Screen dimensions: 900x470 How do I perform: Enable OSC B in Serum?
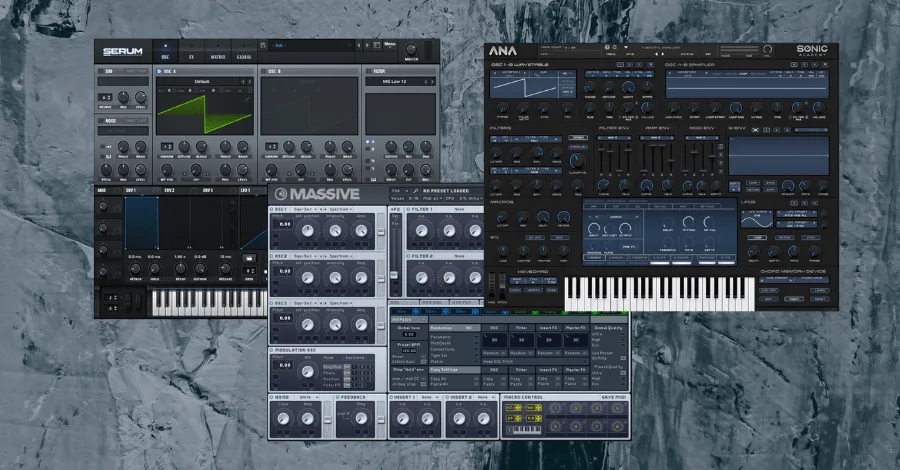[263, 71]
